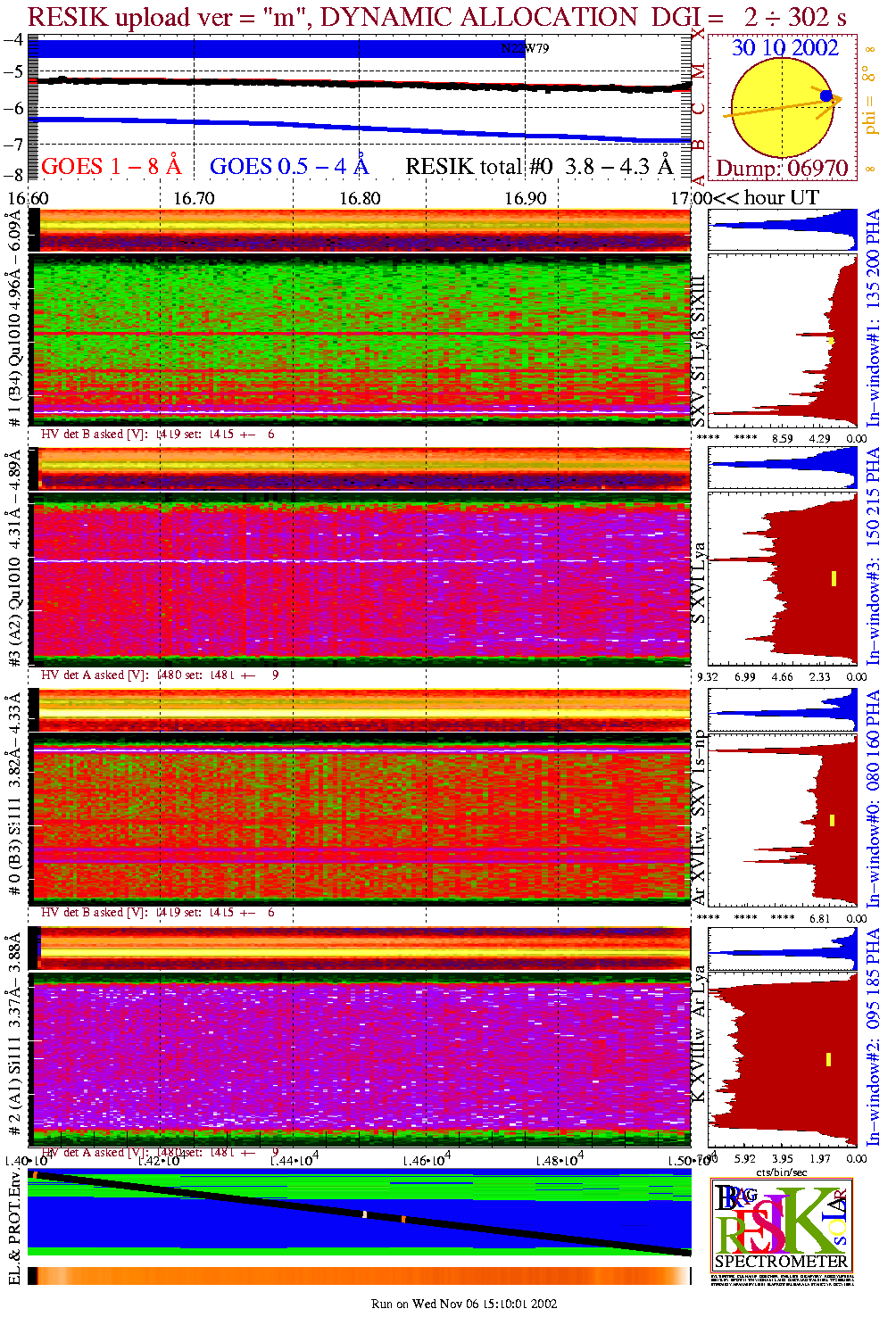Click the 16.80 hour UT tick label

pos(360,198)
